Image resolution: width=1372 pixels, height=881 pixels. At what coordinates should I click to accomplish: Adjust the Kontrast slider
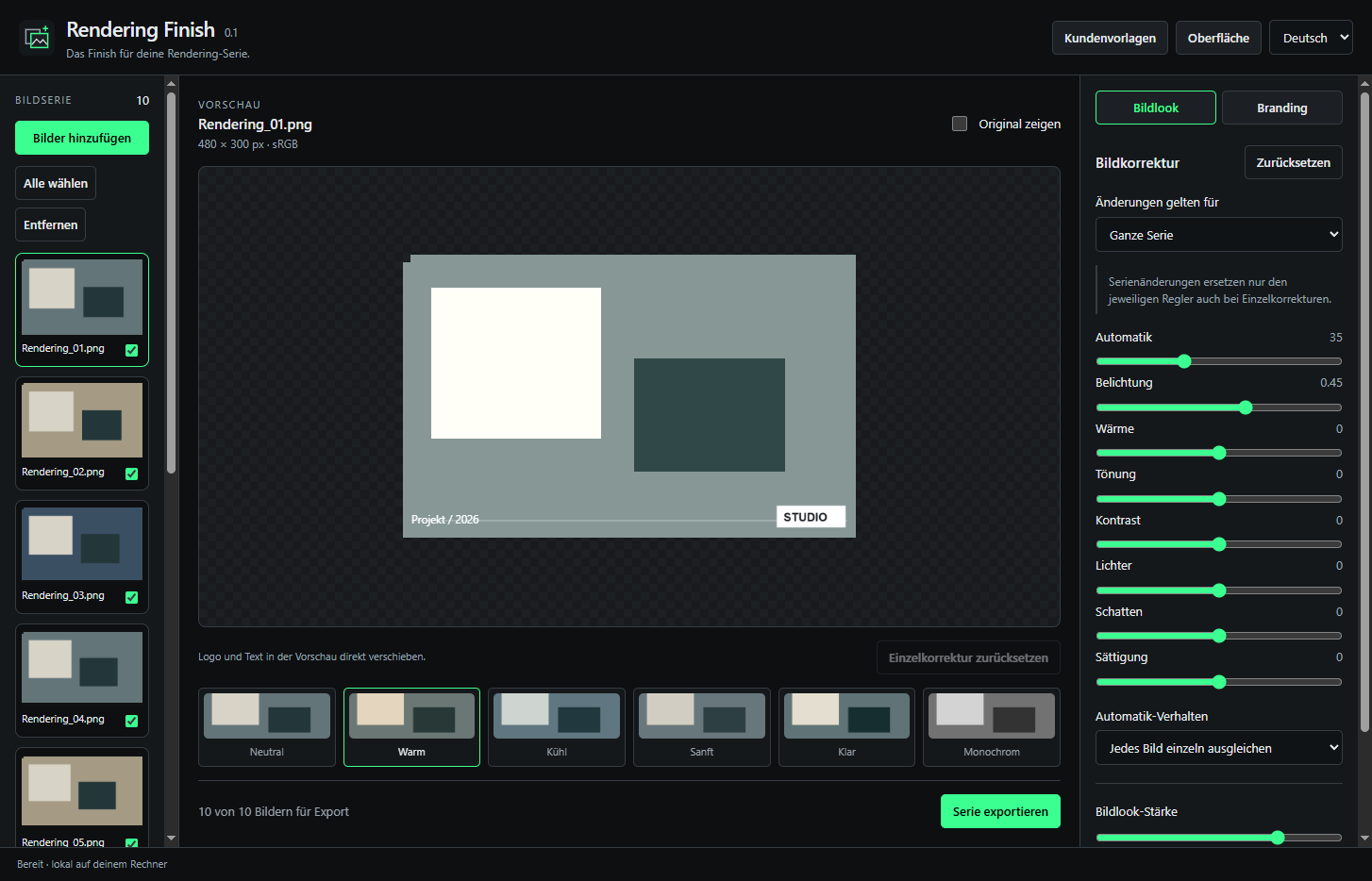point(1219,544)
